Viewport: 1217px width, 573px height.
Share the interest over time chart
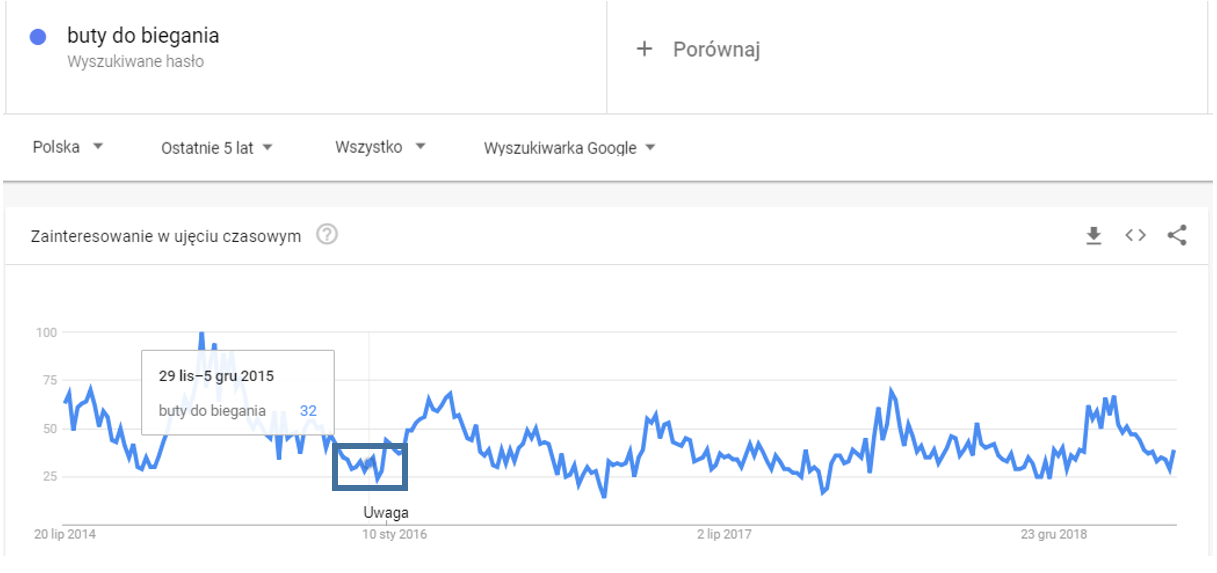(x=1177, y=236)
